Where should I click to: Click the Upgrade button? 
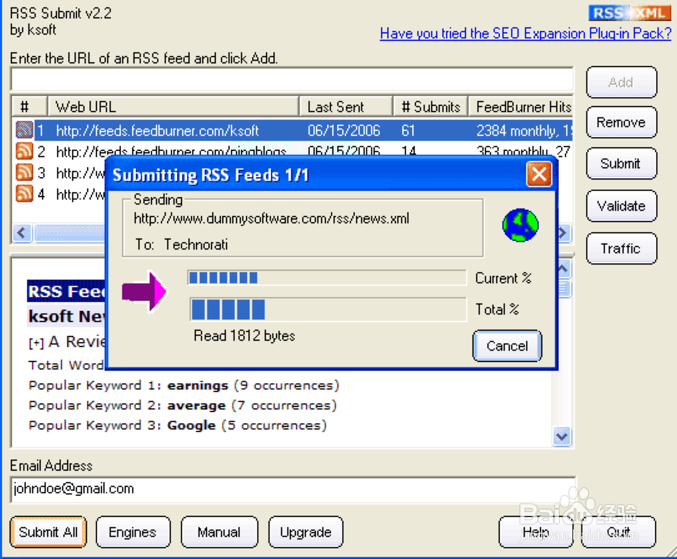tap(306, 532)
